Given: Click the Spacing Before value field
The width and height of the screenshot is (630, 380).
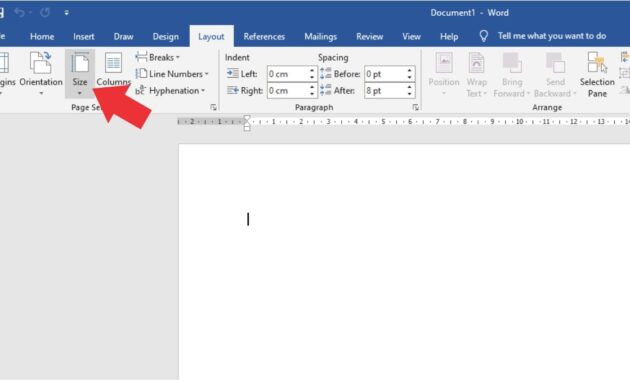Looking at the screenshot, I should [385, 74].
